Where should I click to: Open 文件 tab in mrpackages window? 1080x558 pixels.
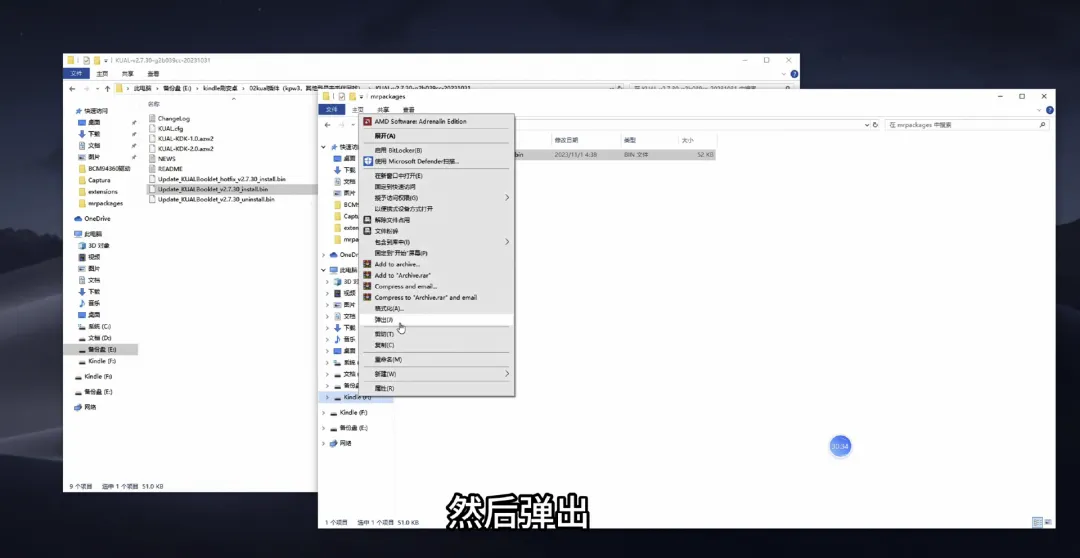331,110
